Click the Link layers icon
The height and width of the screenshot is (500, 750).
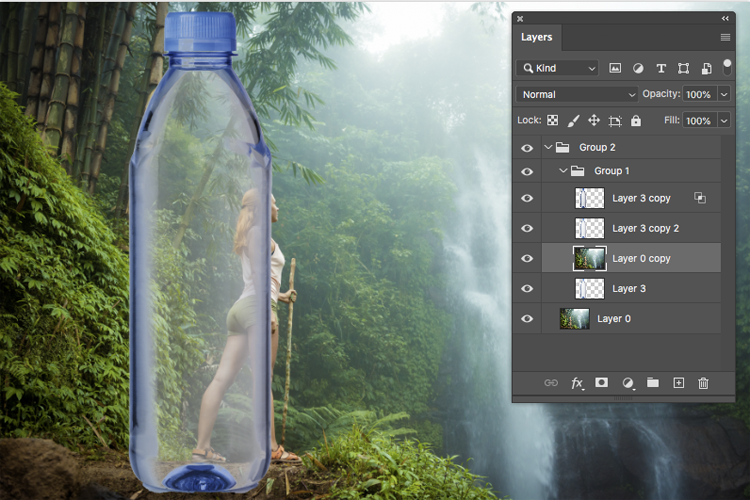[x=551, y=383]
